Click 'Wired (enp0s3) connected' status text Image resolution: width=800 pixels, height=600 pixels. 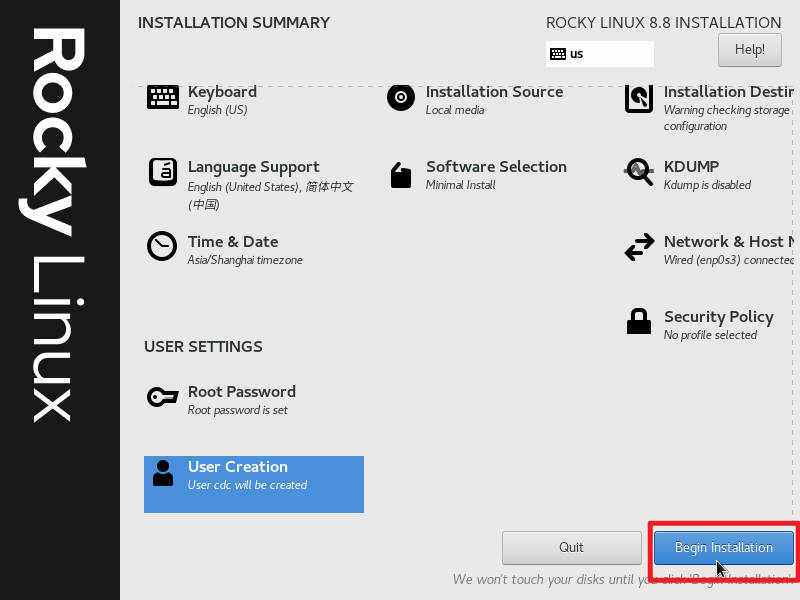point(729,260)
